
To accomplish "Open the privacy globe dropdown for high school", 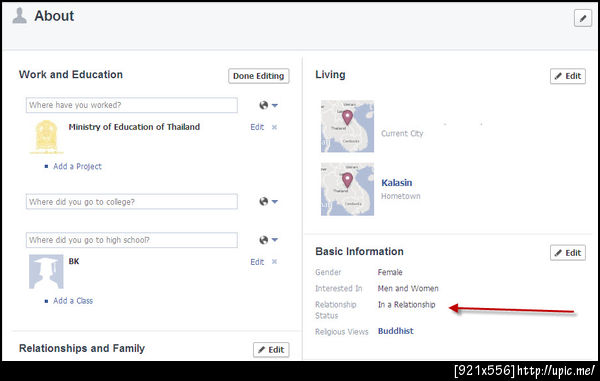I will point(268,240).
